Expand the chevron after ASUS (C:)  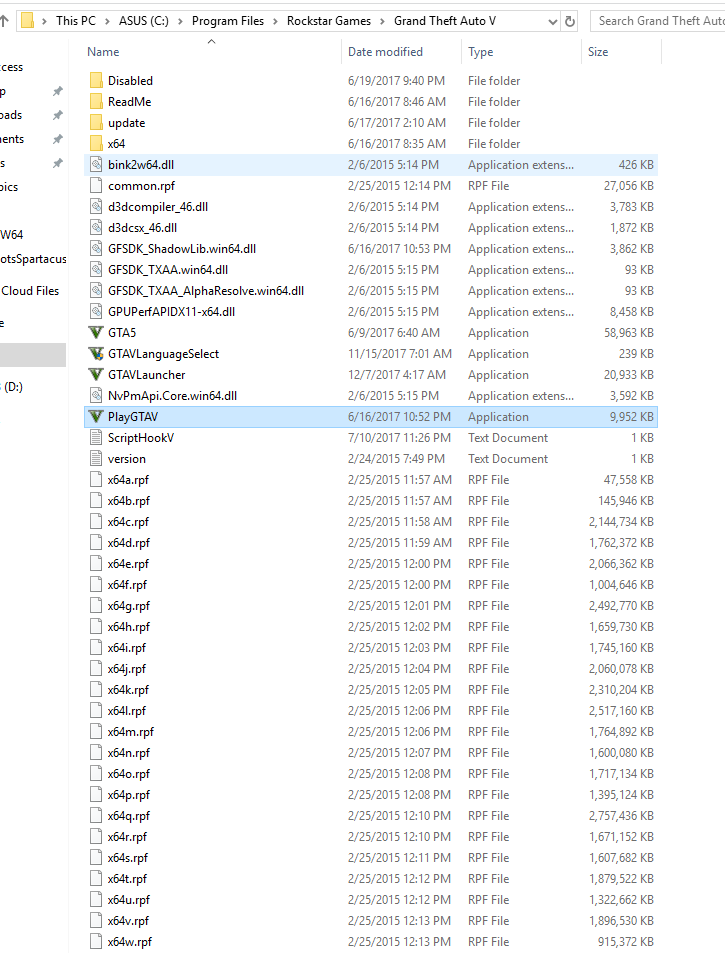point(180,21)
